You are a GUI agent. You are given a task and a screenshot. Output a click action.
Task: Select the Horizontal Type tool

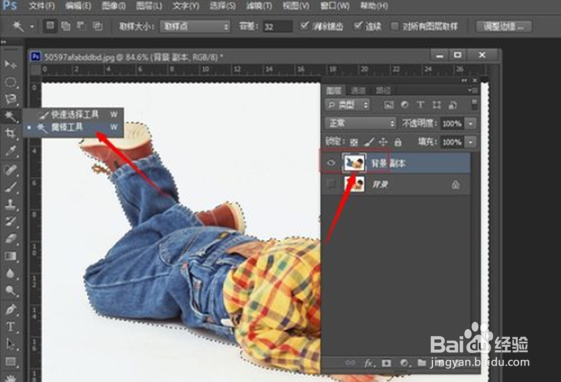[x=10, y=327]
